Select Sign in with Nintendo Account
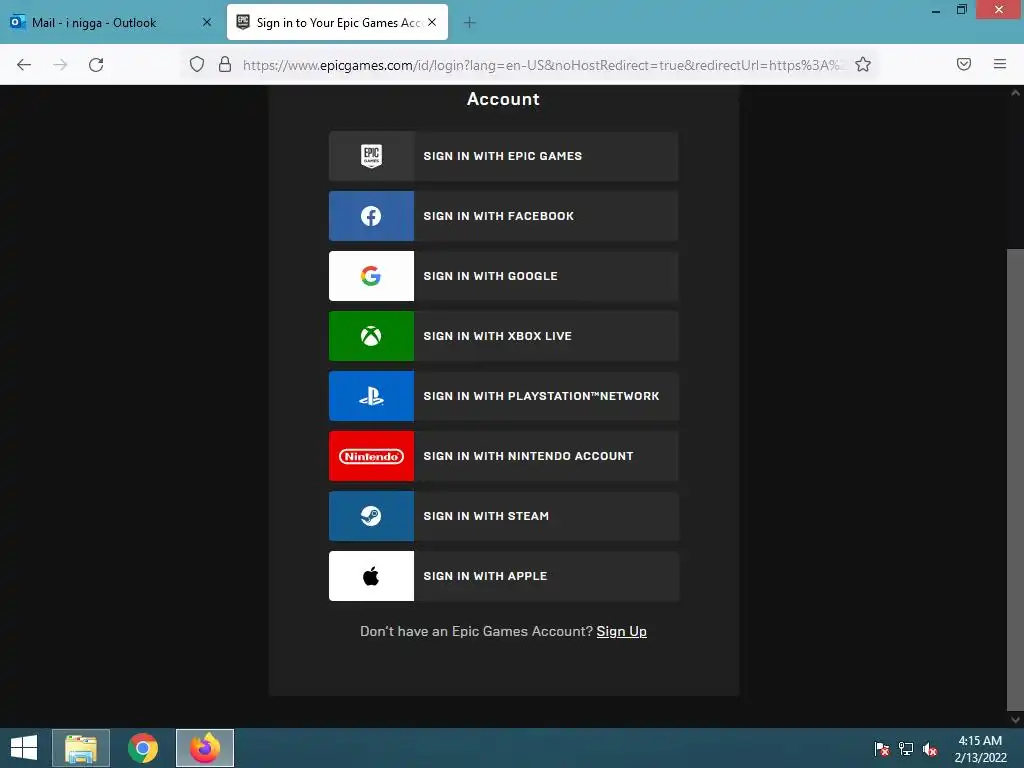This screenshot has height=768, width=1024. pyautogui.click(x=504, y=456)
